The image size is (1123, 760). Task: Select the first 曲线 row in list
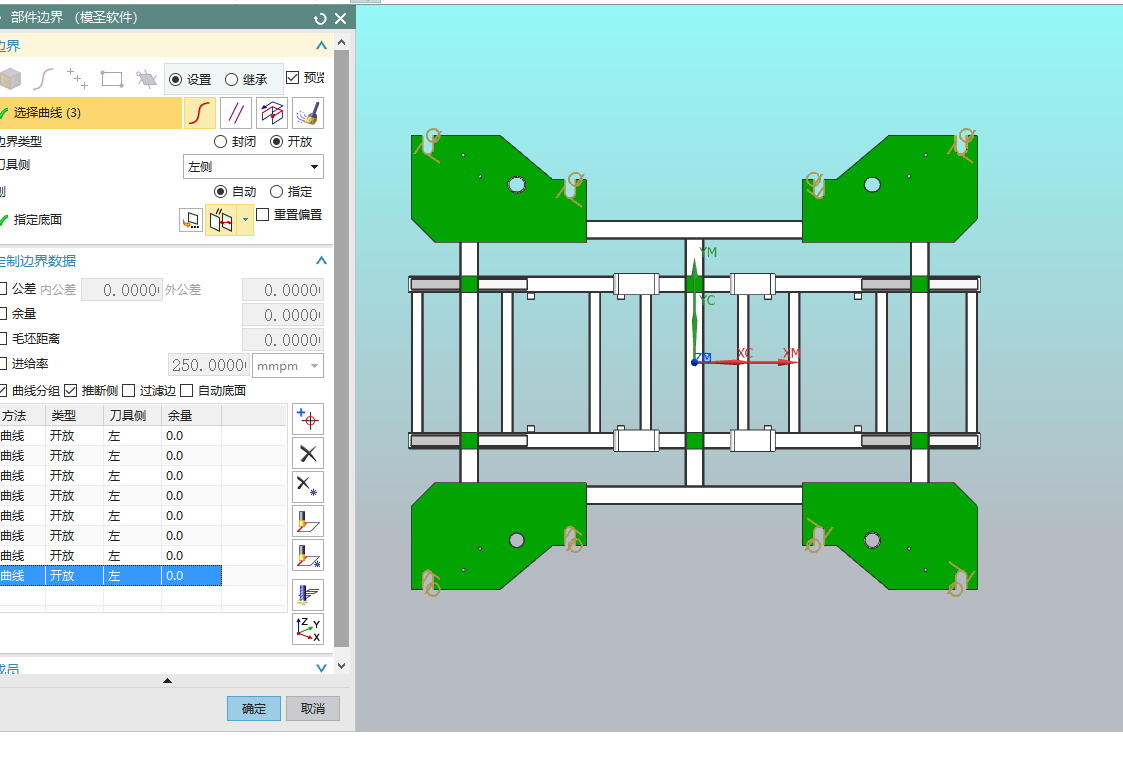110,436
